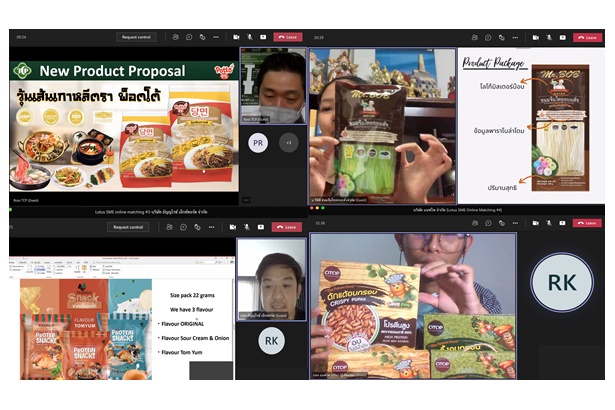Toggle microphone in Mr.BOB Product Package meeting
The width and height of the screenshot is (615, 410).
point(549,38)
